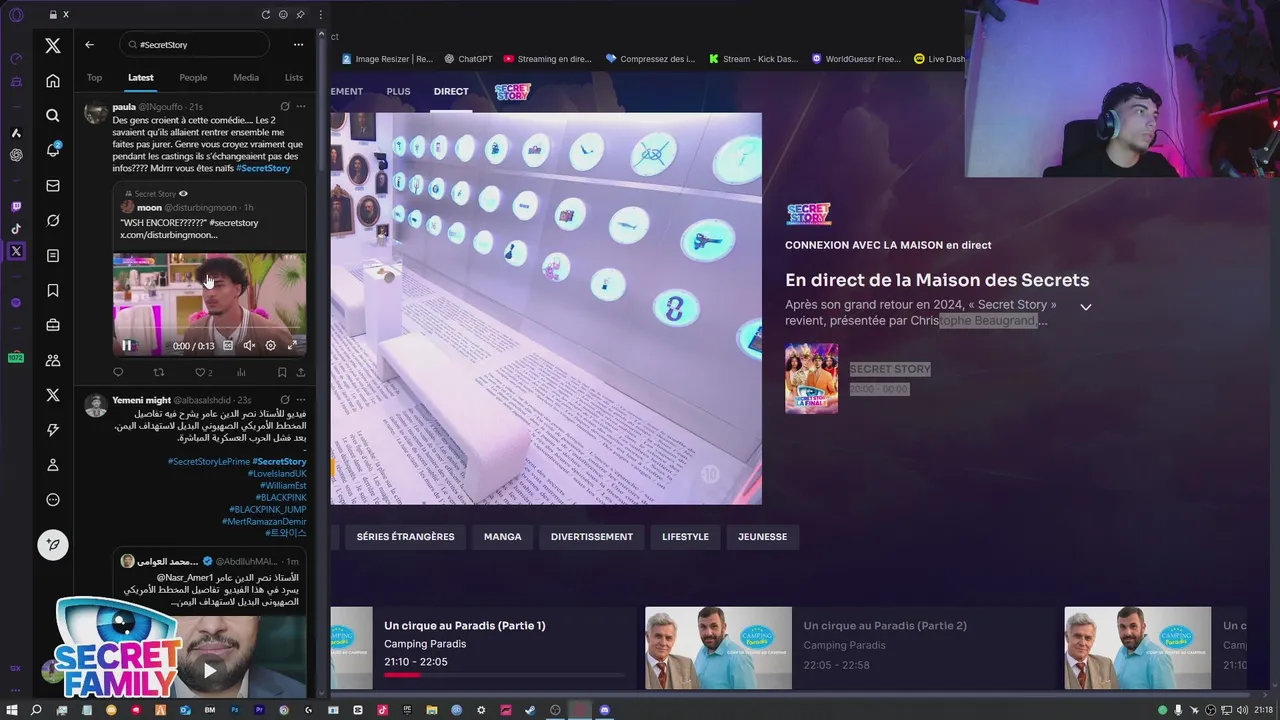This screenshot has width=1280, height=720.
Task: Click the #SecretStory search field
Action: (x=194, y=44)
